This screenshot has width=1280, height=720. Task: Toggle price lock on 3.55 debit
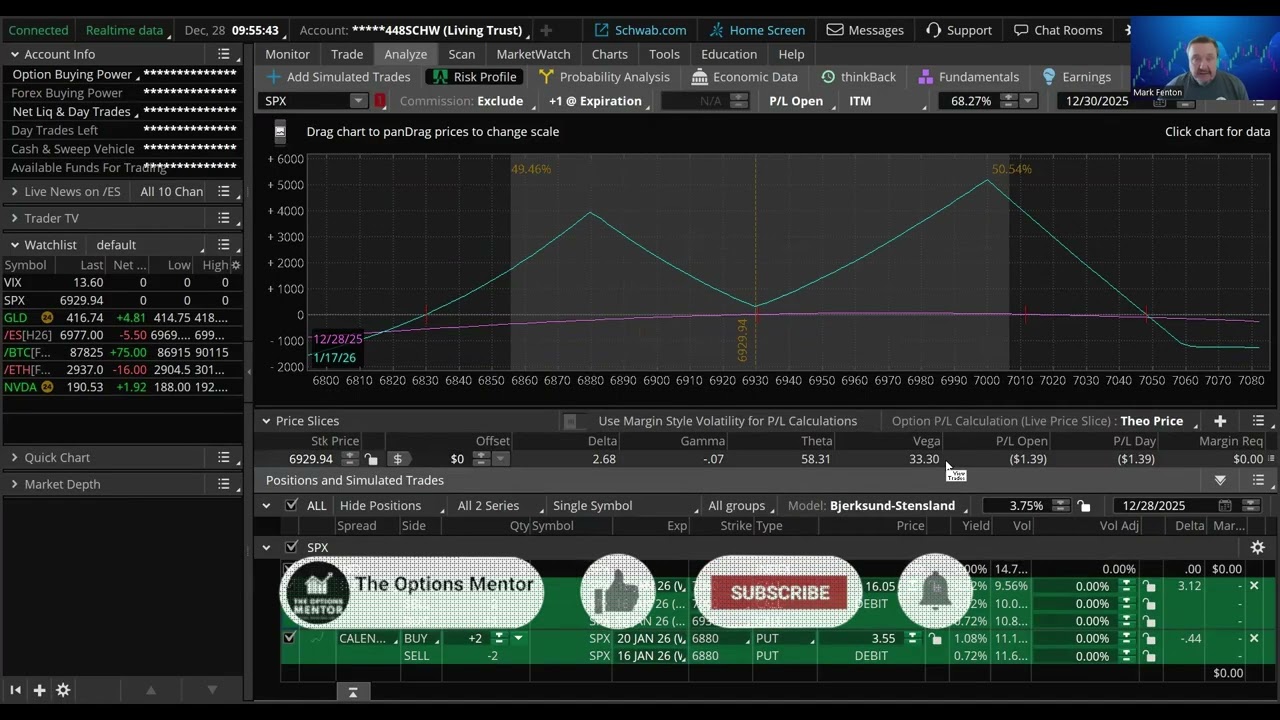[x=935, y=639]
